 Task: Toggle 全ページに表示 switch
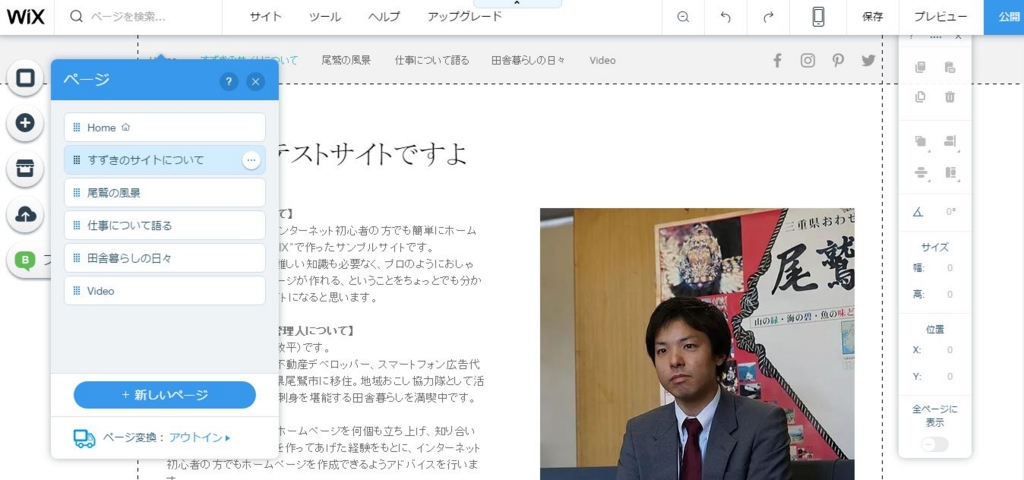[935, 445]
